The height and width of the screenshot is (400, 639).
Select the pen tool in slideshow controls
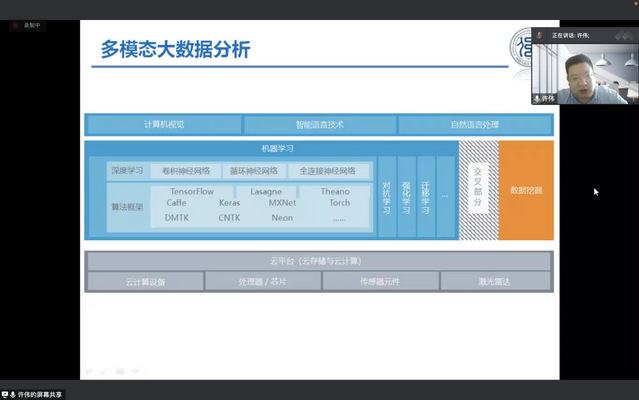tap(103, 371)
